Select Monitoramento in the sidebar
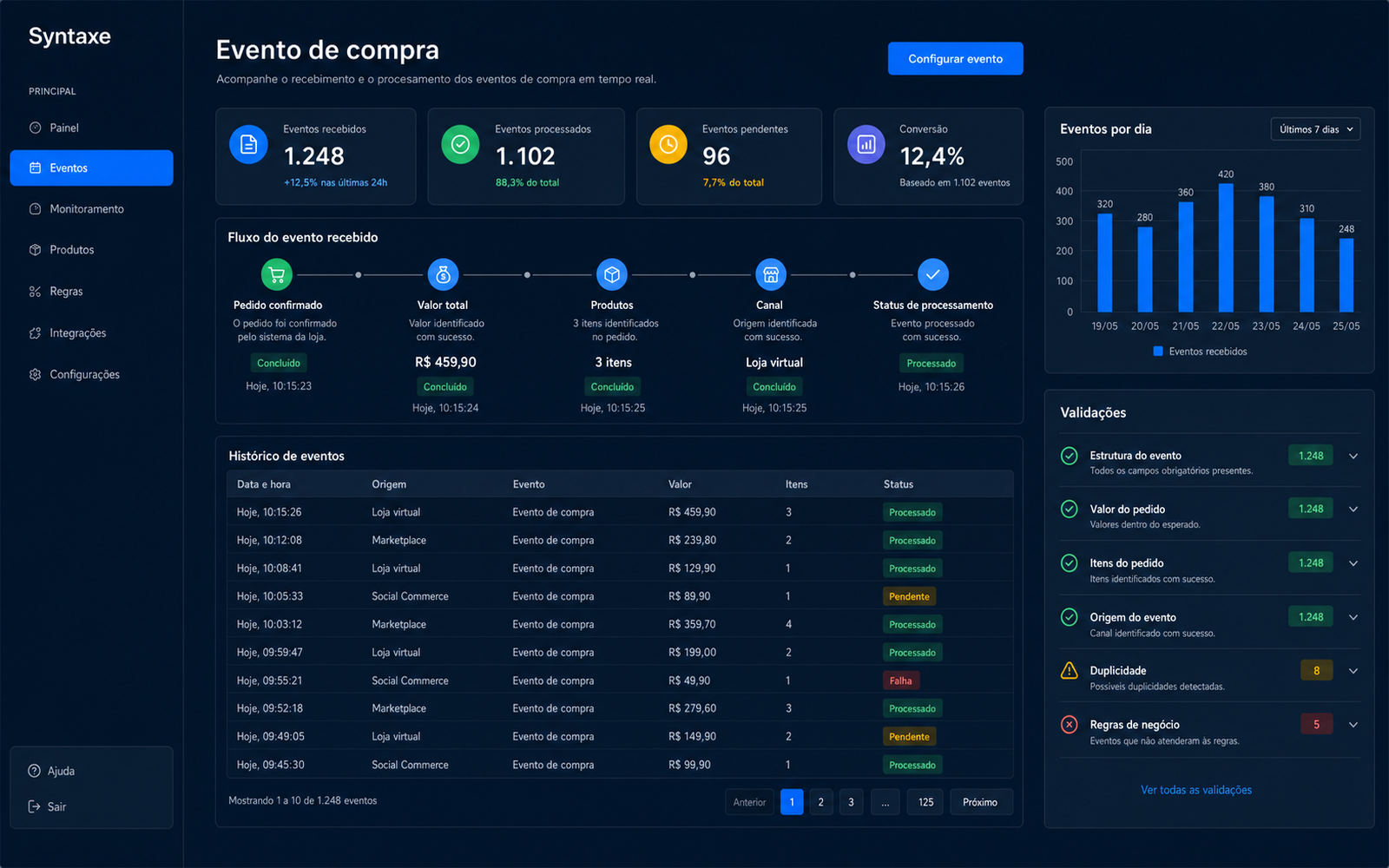This screenshot has height=868, width=1389. [91, 209]
